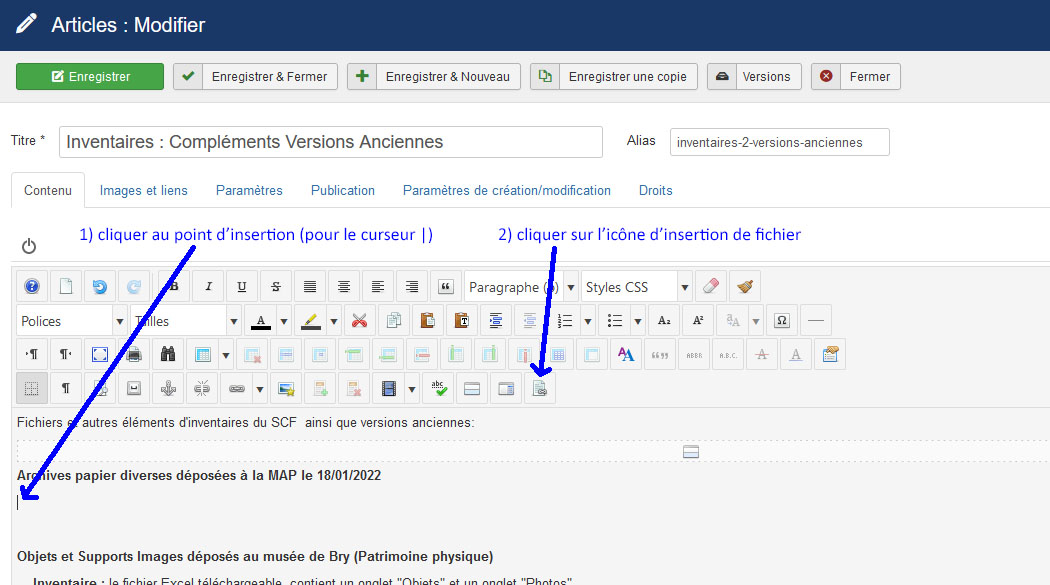Insert a special character with the Omega icon
Image resolution: width=1050 pixels, height=585 pixels.
781,320
